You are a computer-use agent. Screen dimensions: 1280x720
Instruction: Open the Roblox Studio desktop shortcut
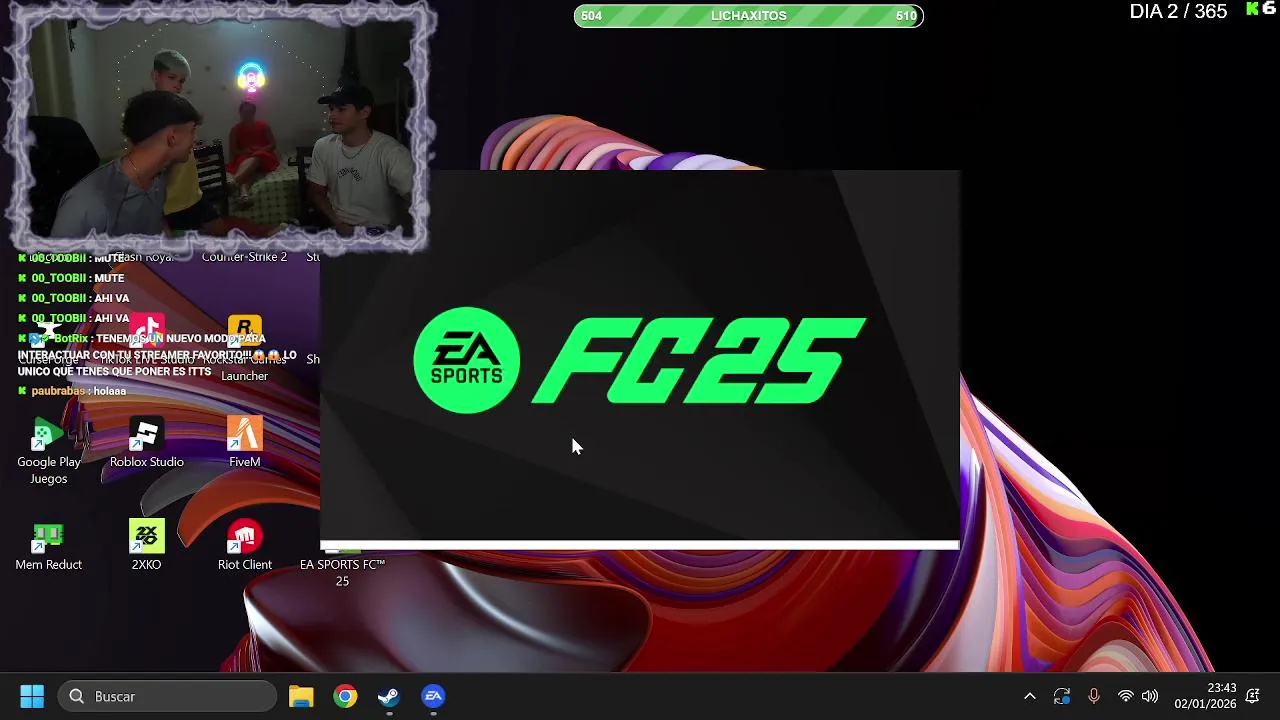tap(146, 444)
